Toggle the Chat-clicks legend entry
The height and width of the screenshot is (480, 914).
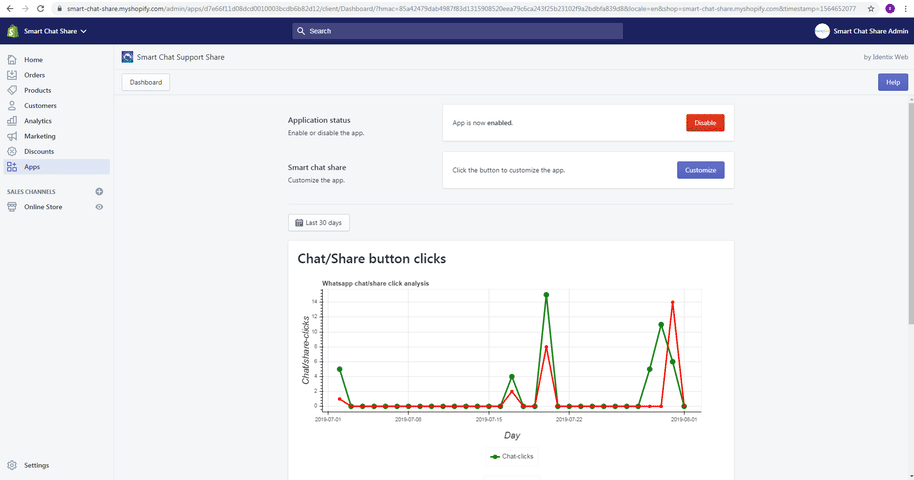[x=512, y=457]
